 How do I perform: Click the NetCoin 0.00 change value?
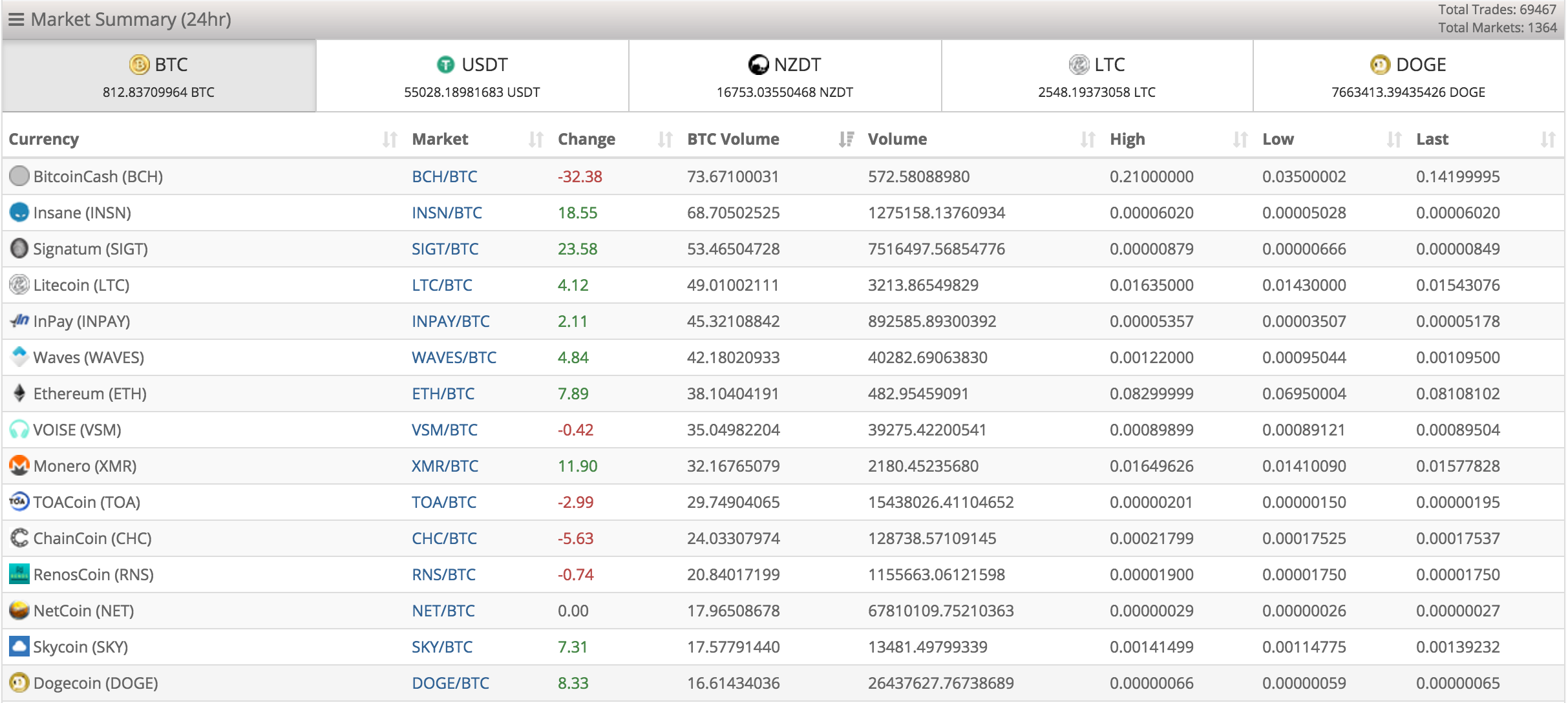(573, 611)
